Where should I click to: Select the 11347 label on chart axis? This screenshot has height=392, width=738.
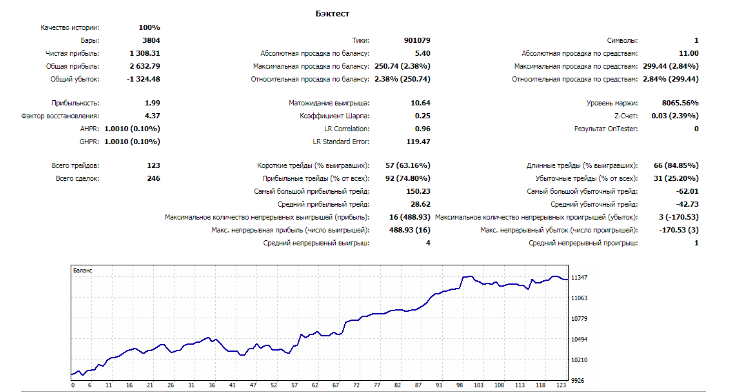(579, 278)
